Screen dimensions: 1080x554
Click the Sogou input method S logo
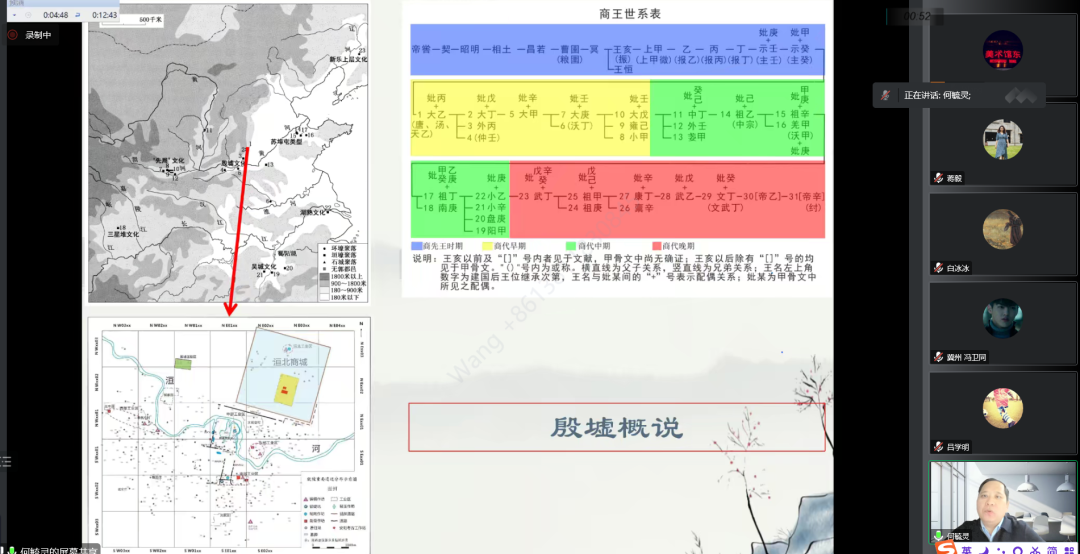(942, 548)
